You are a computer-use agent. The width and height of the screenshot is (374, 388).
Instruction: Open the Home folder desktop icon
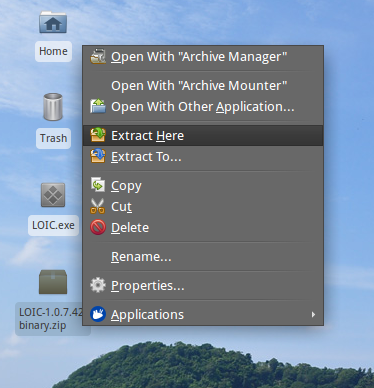tap(53, 22)
